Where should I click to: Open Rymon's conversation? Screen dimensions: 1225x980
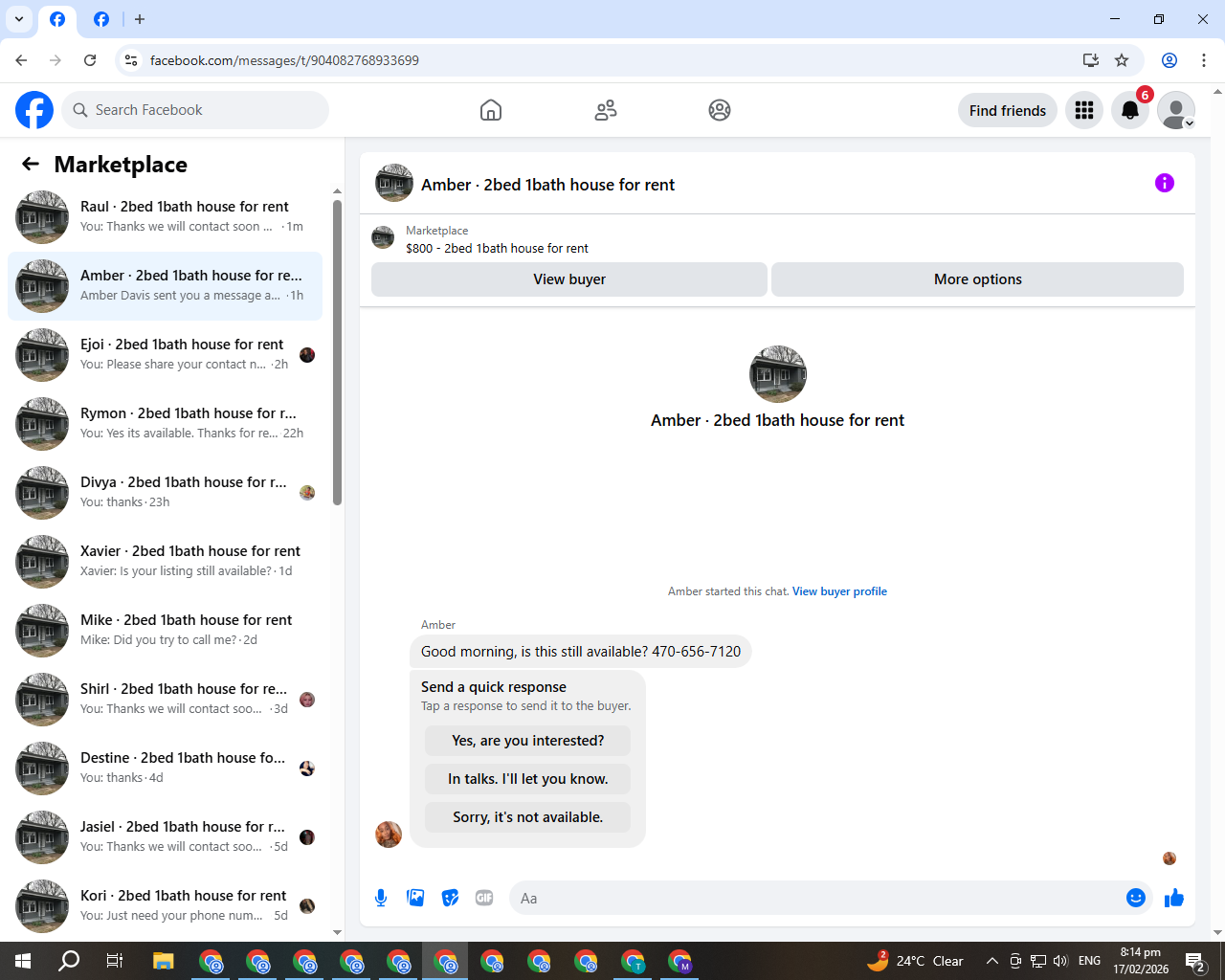(x=165, y=424)
